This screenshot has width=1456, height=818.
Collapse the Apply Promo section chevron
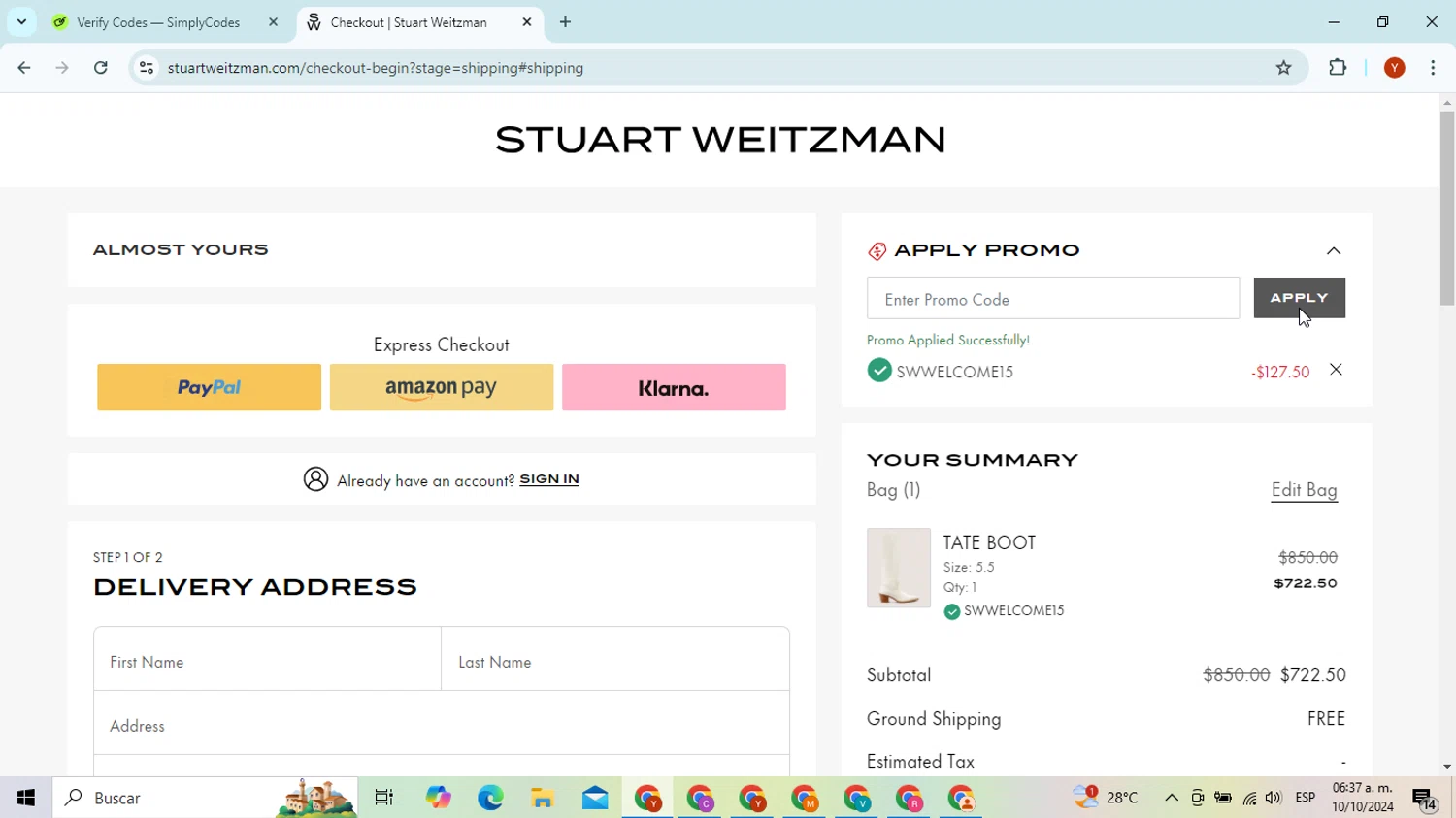tap(1334, 251)
